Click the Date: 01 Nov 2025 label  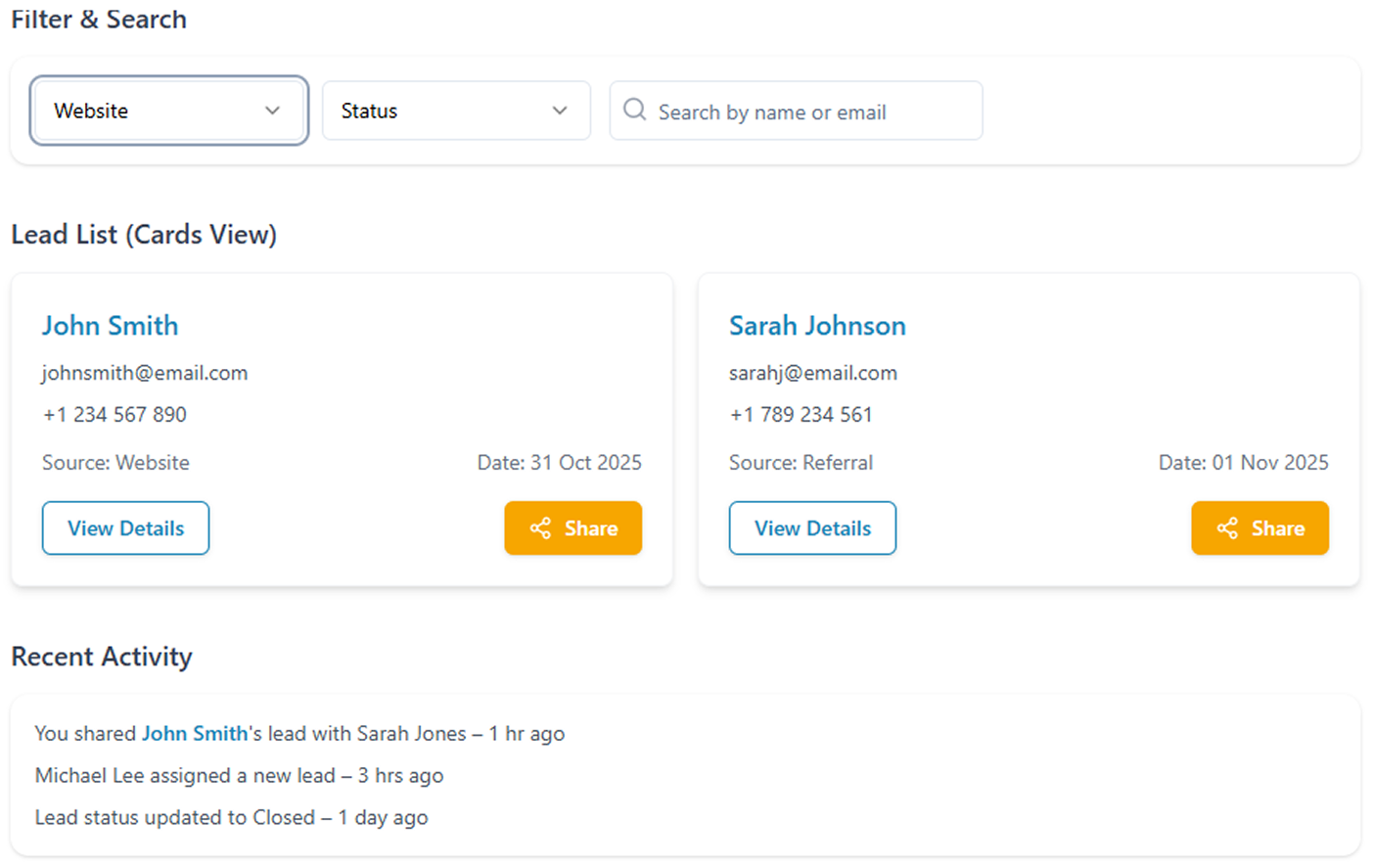point(1243,463)
